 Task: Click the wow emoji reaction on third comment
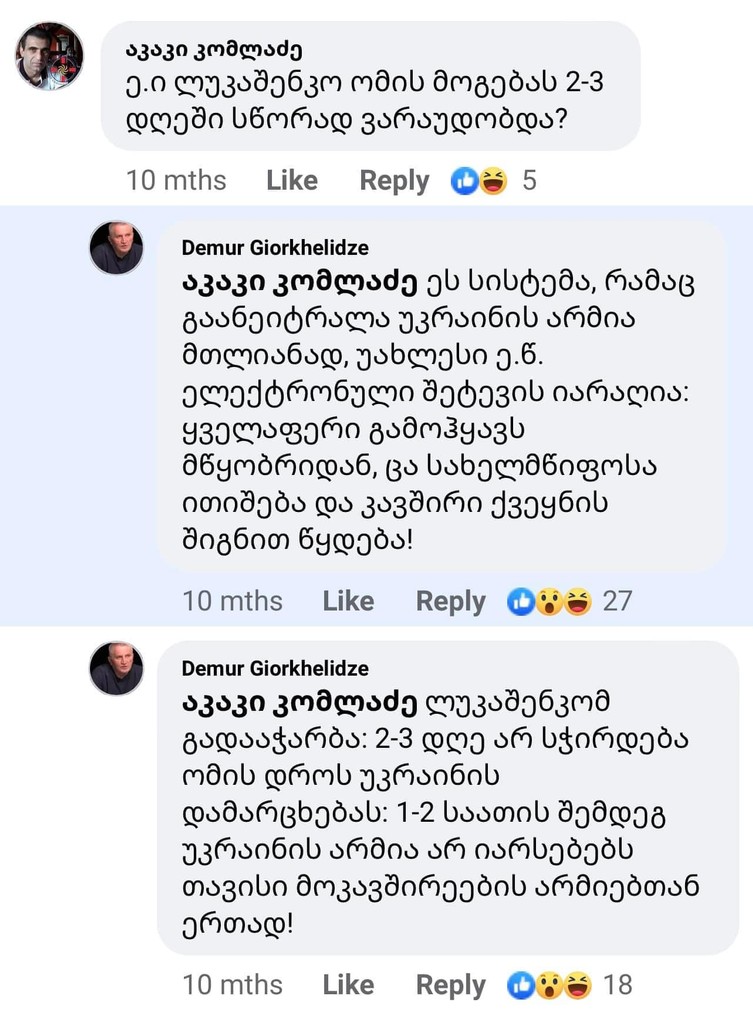tap(550, 985)
